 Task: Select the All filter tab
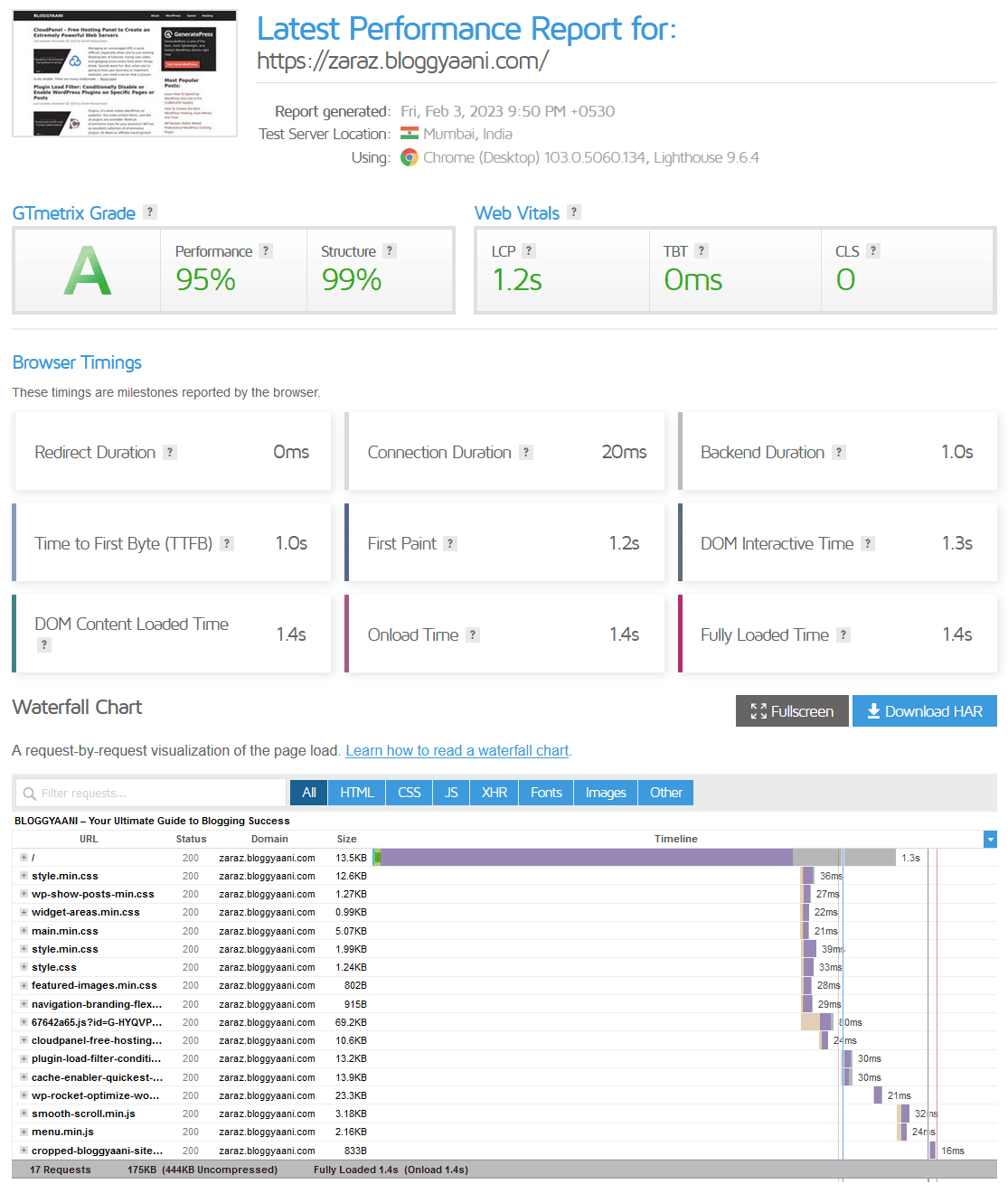(x=309, y=793)
